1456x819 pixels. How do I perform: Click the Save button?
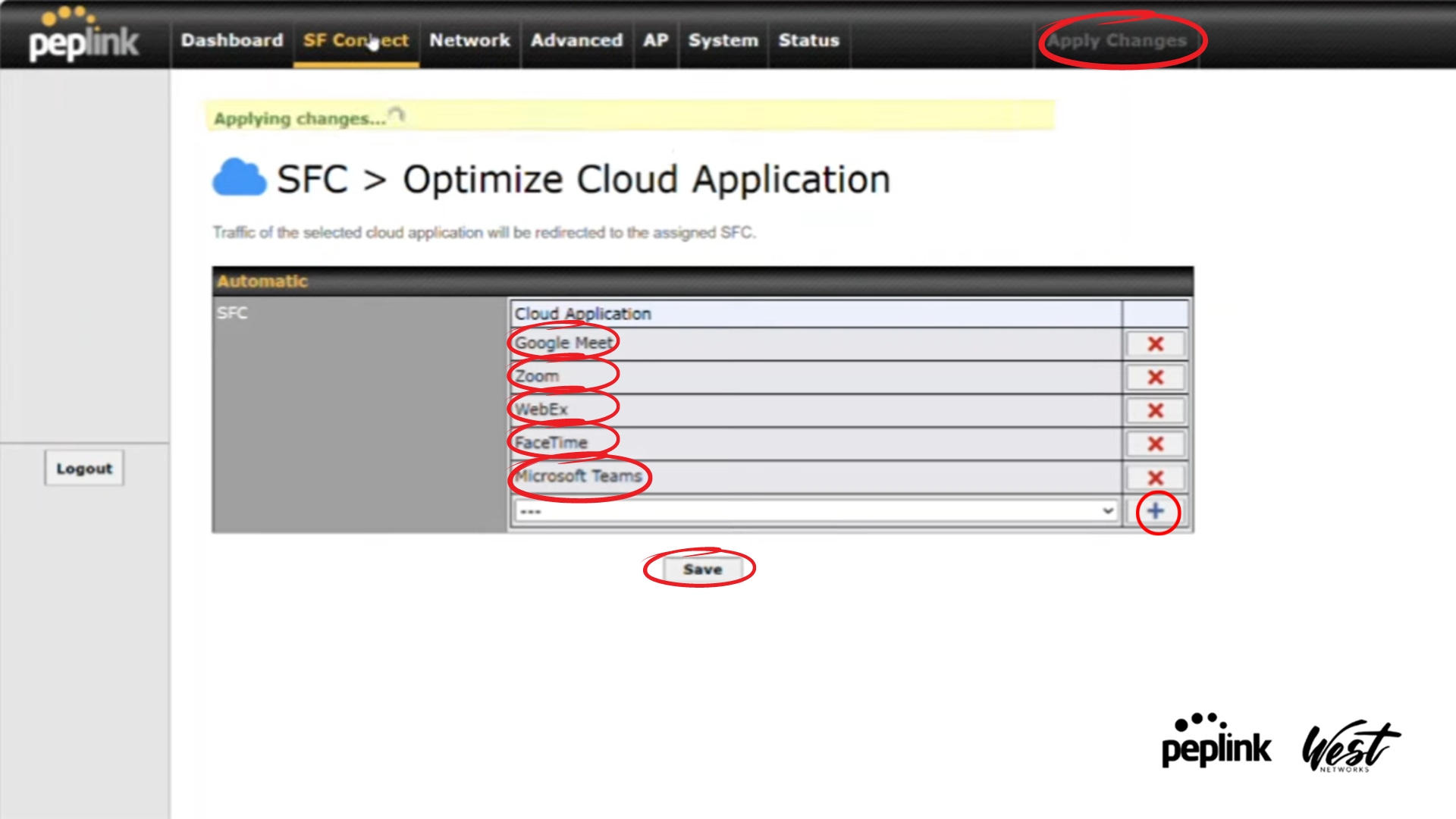click(x=701, y=570)
